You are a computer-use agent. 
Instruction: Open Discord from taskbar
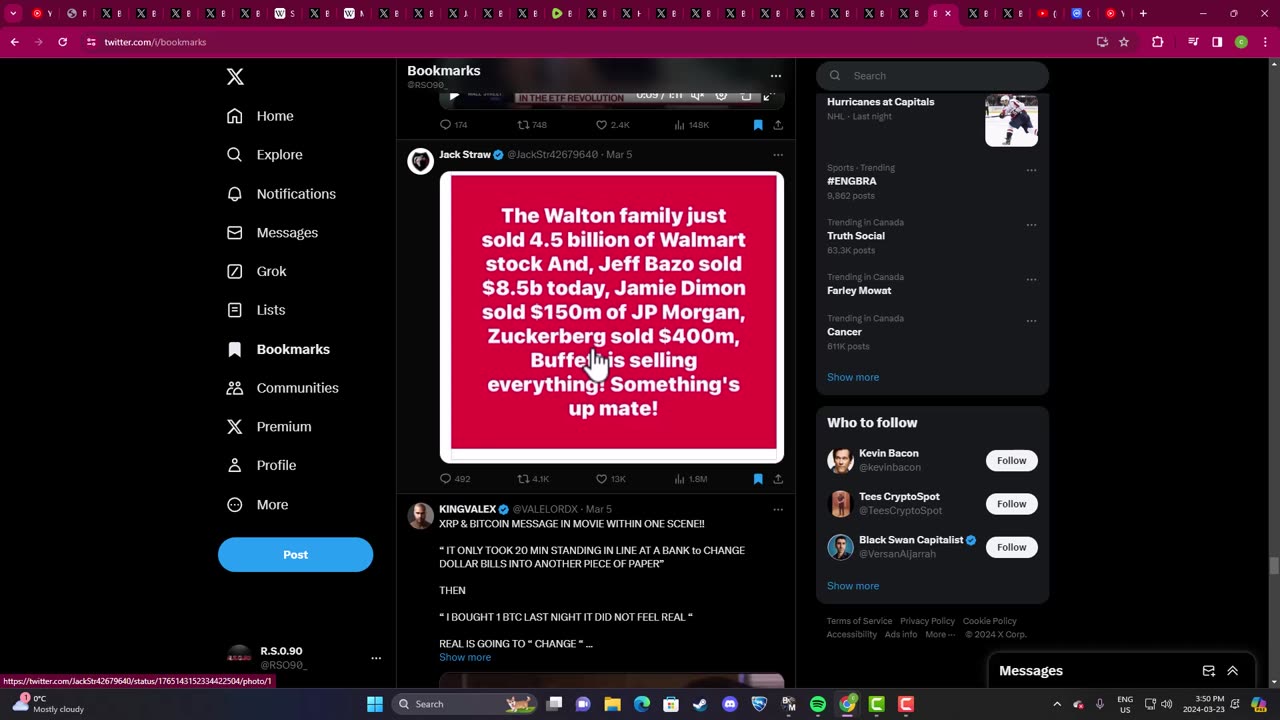pos(730,704)
